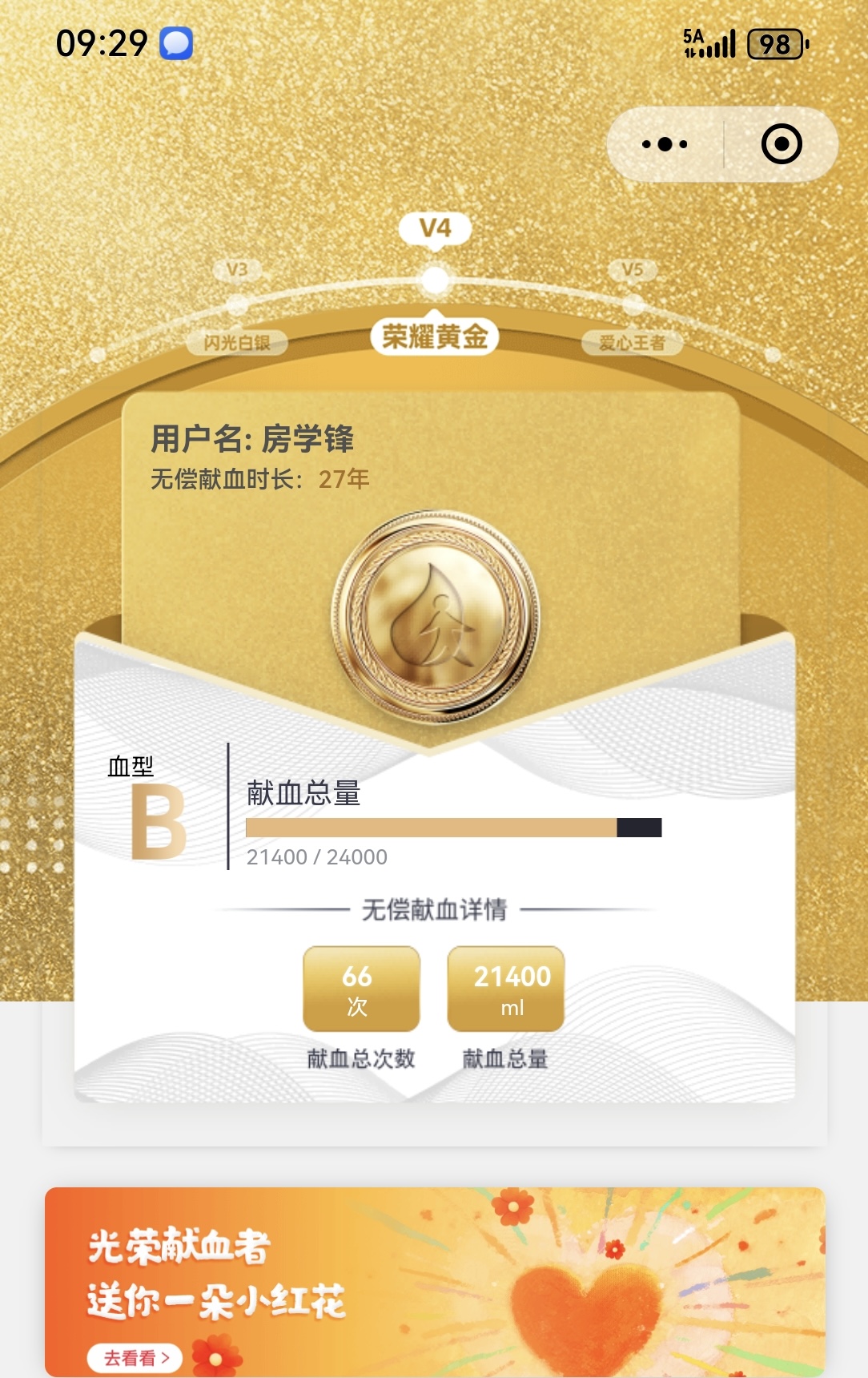Tap the 5G signal strength icon
This screenshot has height=1378, width=868.
click(x=709, y=44)
